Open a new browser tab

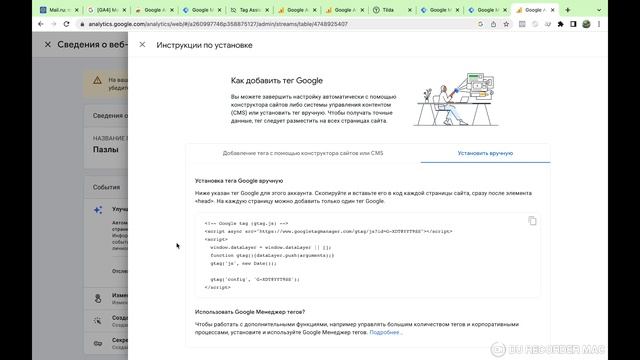pos(568,10)
